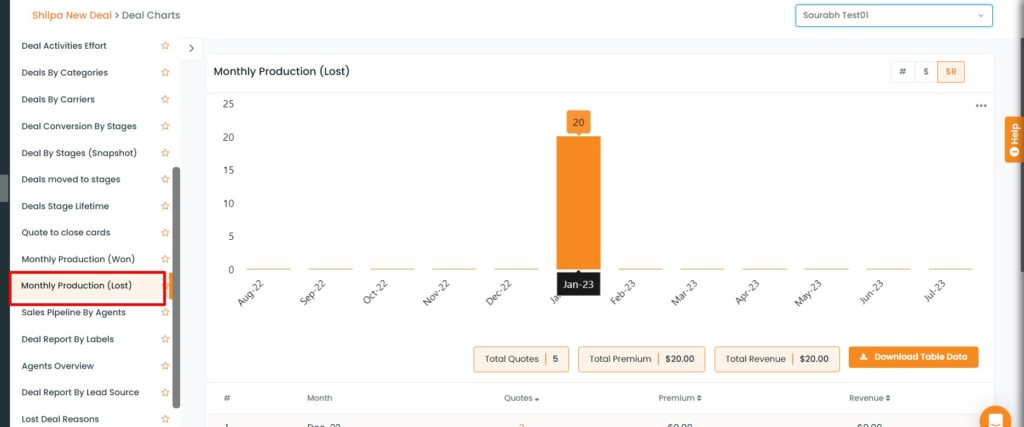Click the orange Jan-23 bar in chart
This screenshot has height=427, width=1024.
click(x=578, y=202)
